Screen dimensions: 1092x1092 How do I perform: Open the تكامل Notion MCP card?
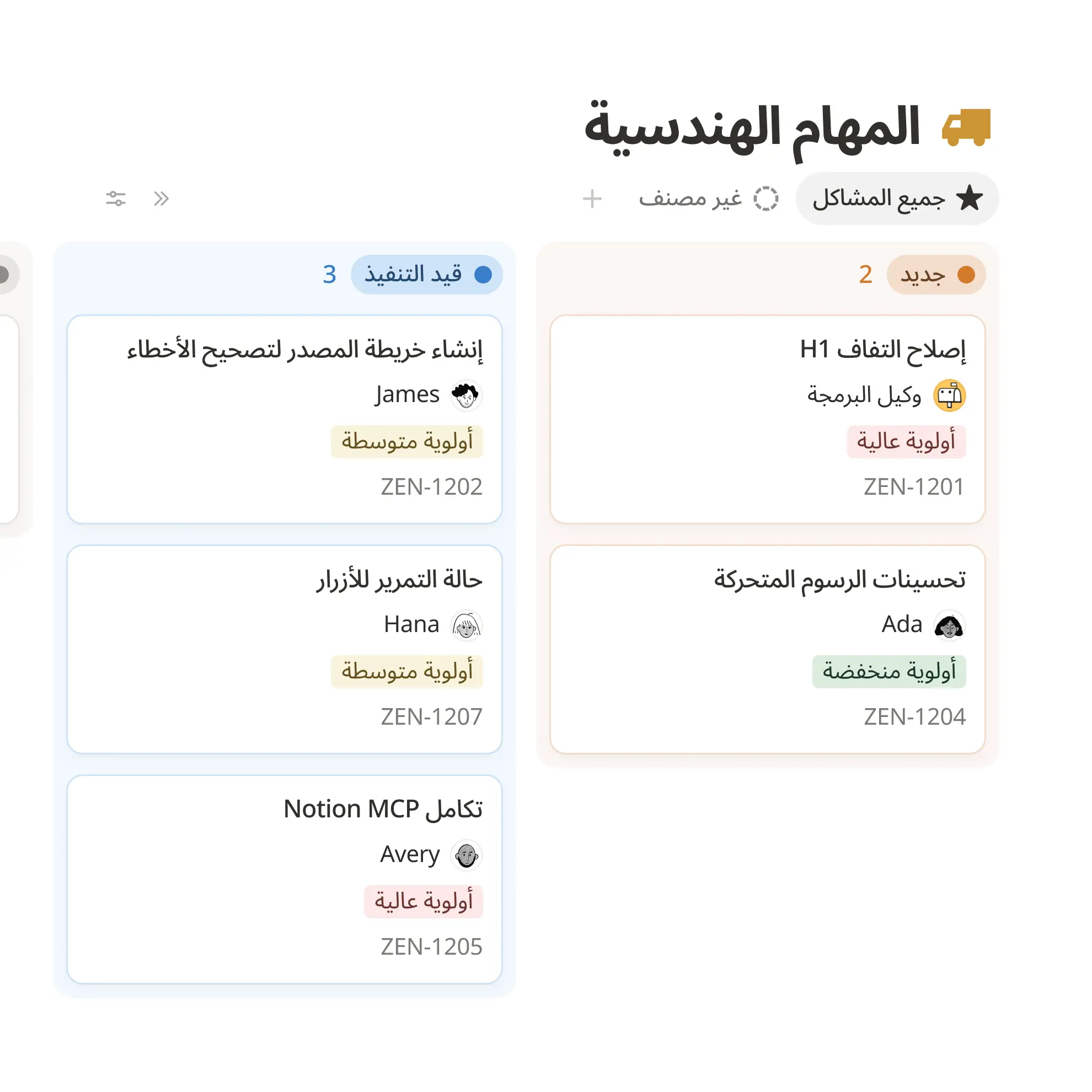[x=284, y=879]
